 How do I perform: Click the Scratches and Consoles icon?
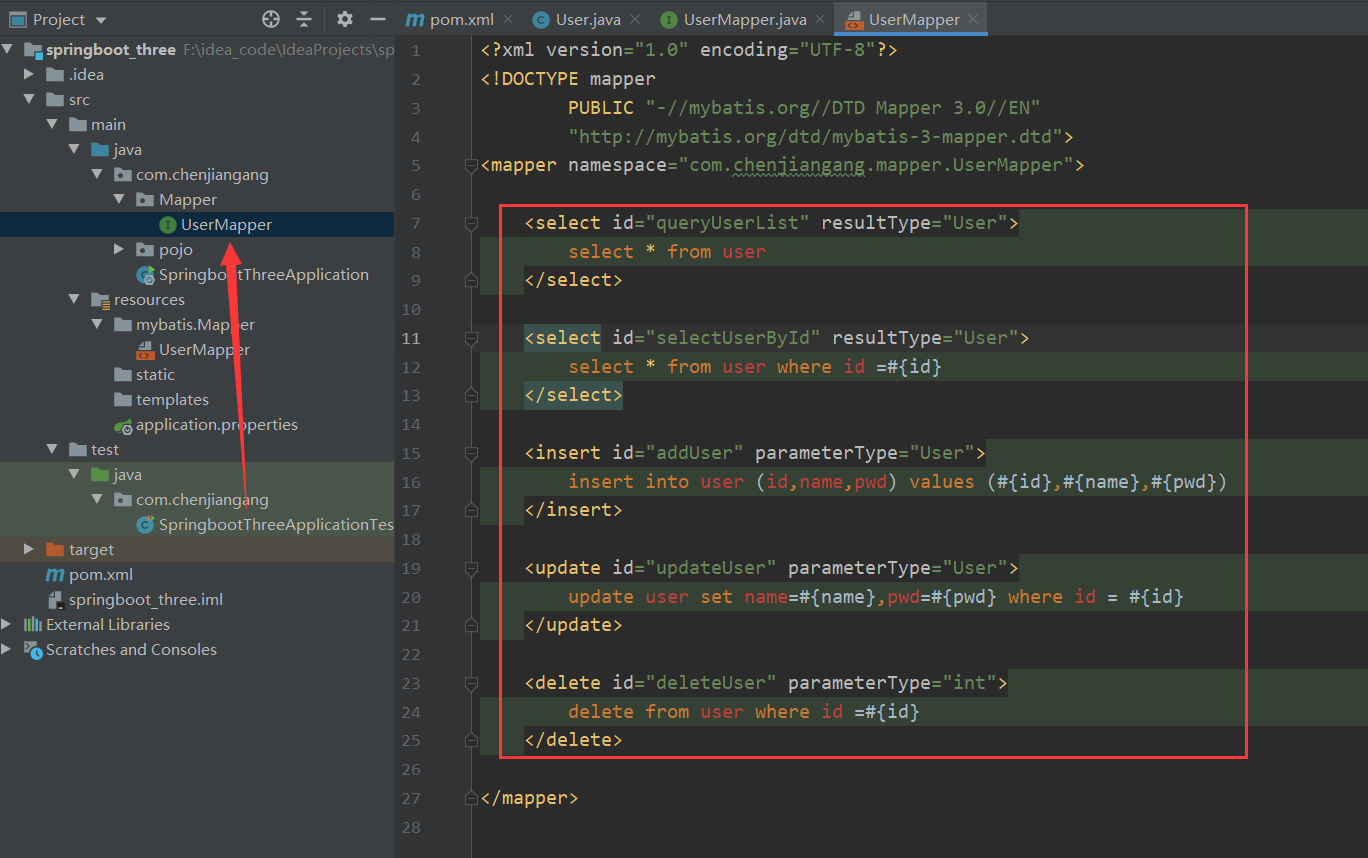[x=32, y=649]
